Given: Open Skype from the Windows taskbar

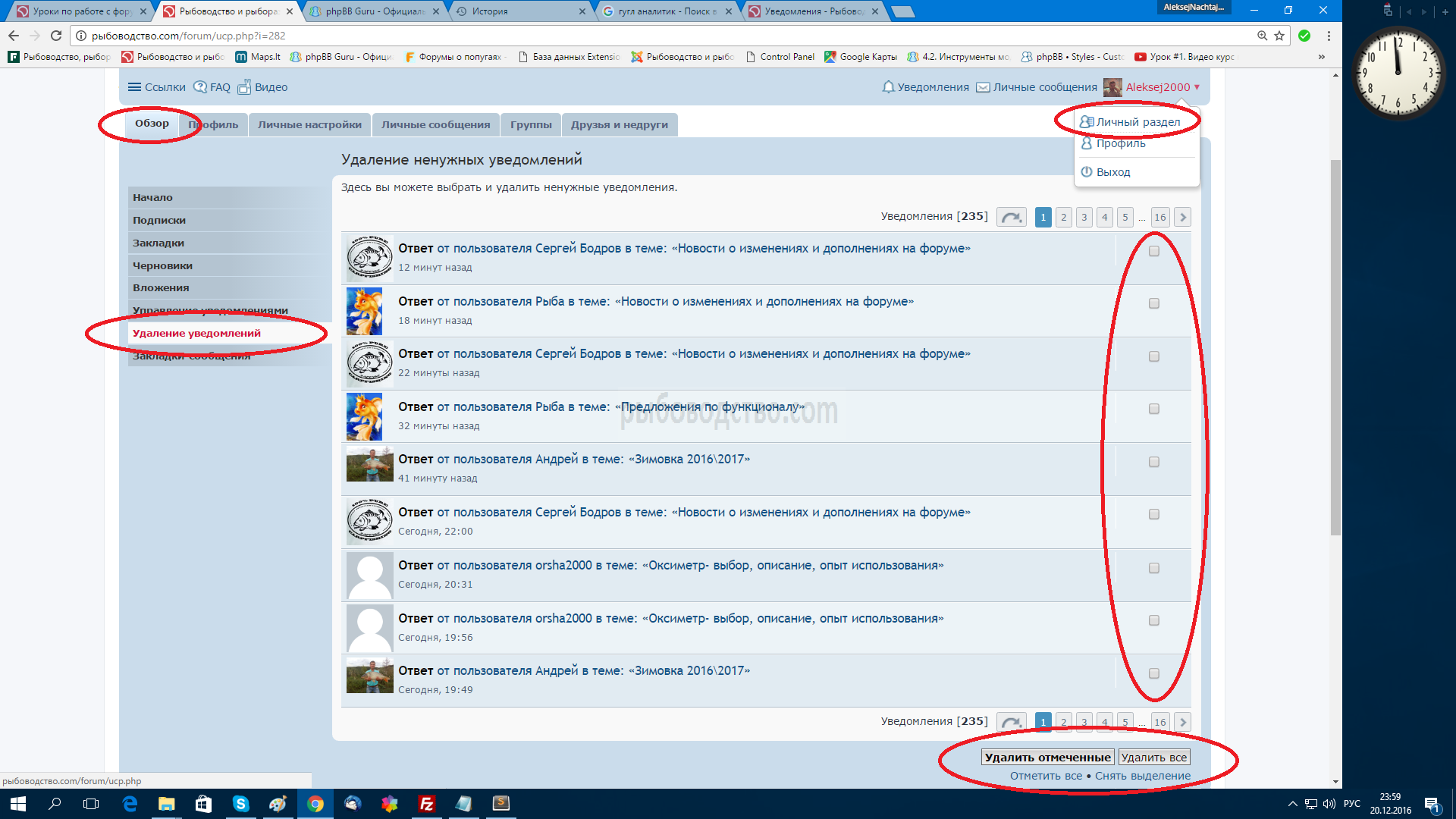Looking at the screenshot, I should pyautogui.click(x=240, y=804).
